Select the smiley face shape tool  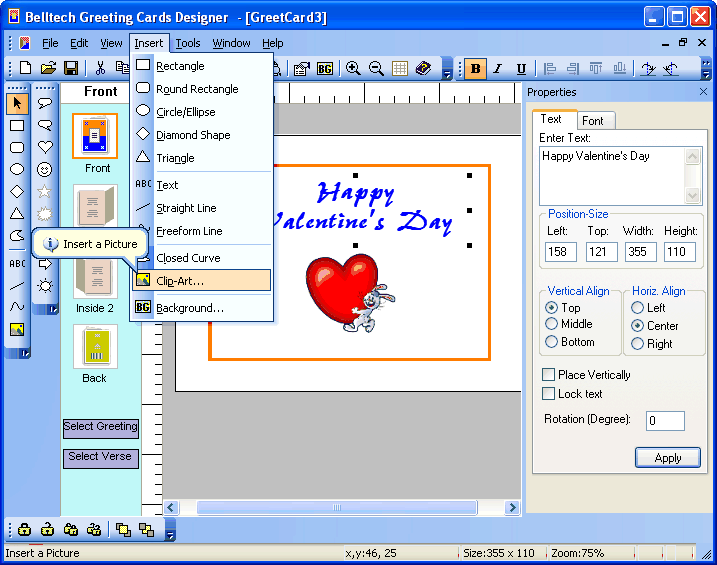click(x=44, y=170)
